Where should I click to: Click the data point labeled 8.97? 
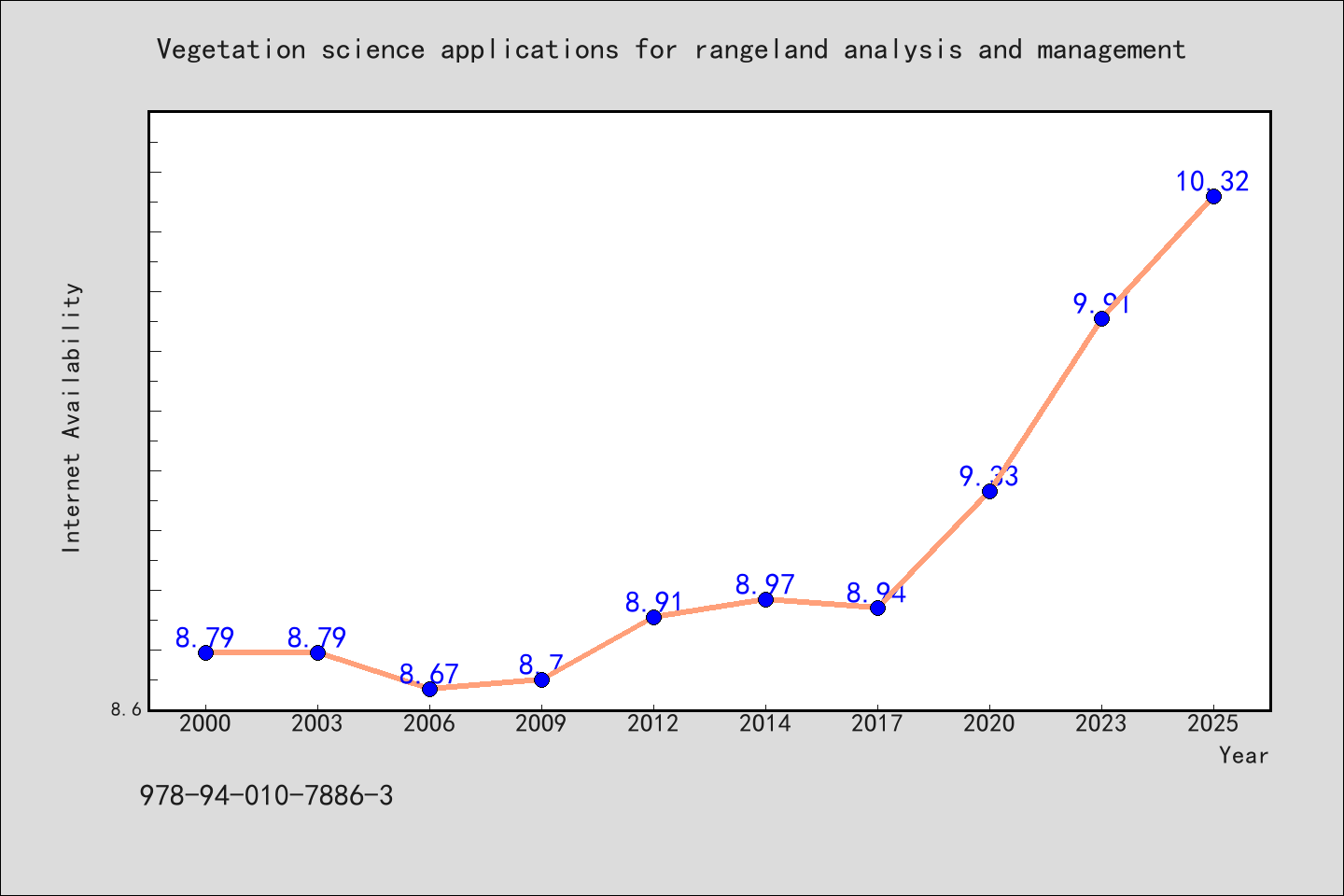[x=765, y=599]
